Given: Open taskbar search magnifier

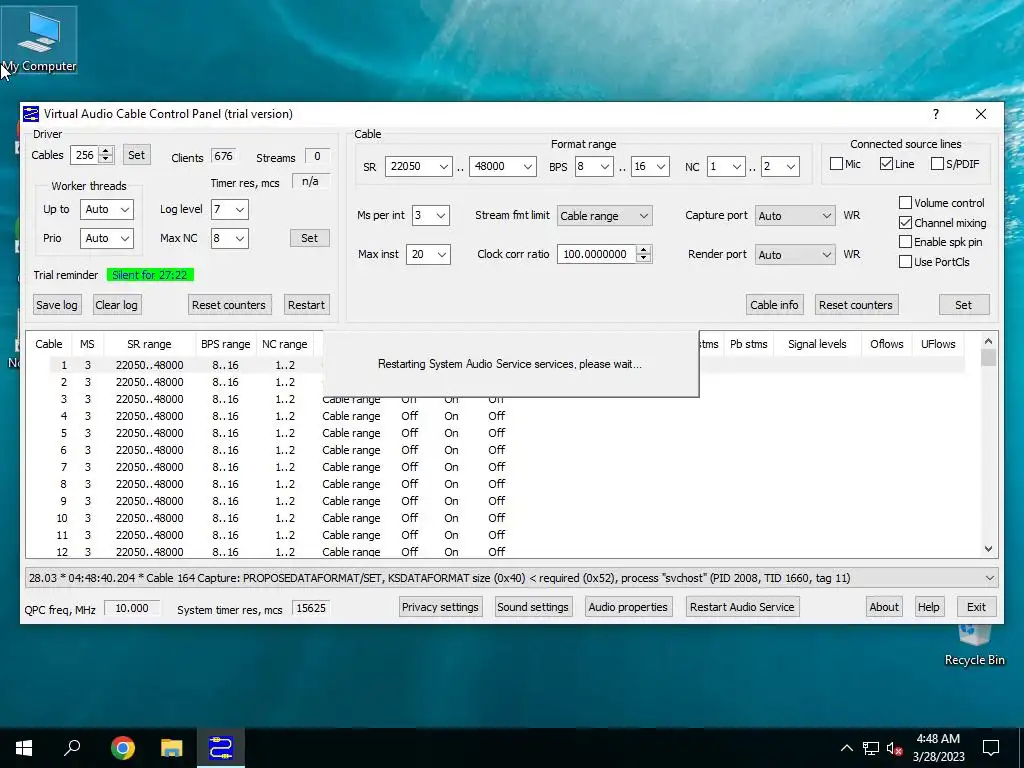Looking at the screenshot, I should [x=72, y=748].
